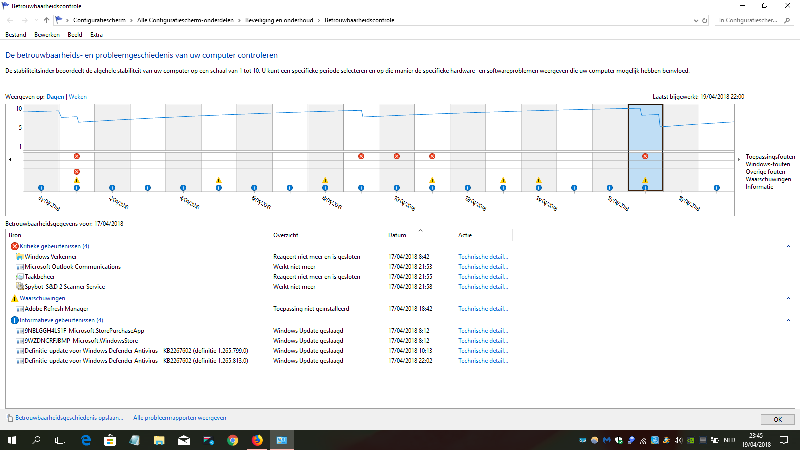Open File Explorer from the taskbar

[159, 440]
